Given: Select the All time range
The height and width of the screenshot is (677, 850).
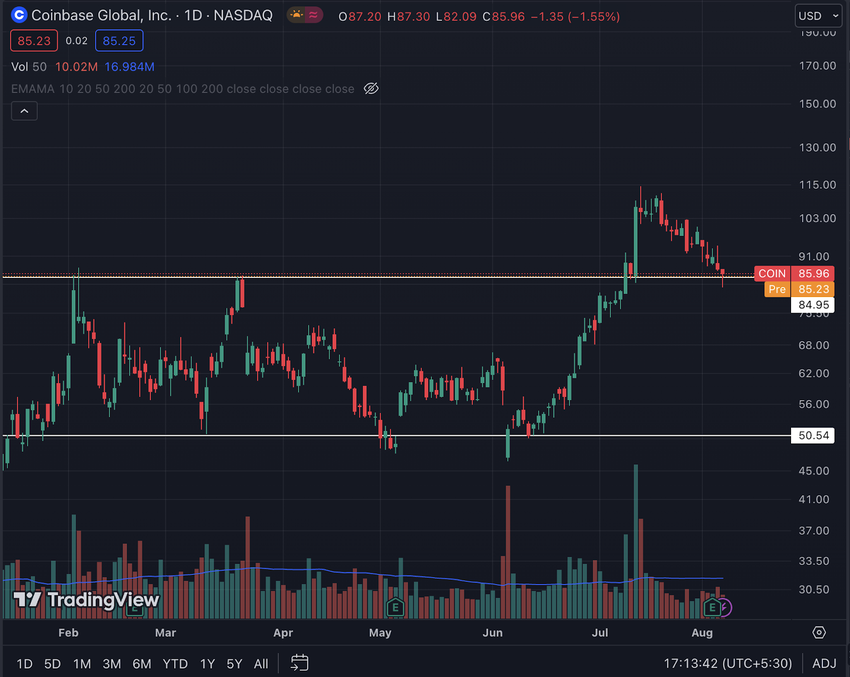Looking at the screenshot, I should point(261,663).
